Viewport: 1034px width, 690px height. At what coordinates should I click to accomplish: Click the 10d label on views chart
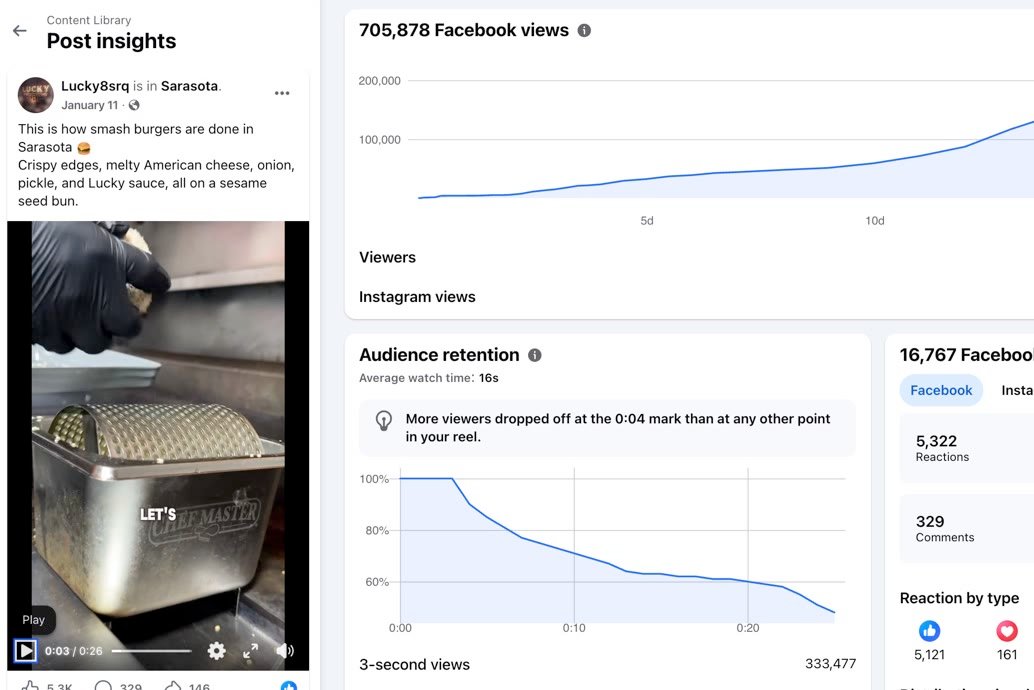tap(875, 221)
